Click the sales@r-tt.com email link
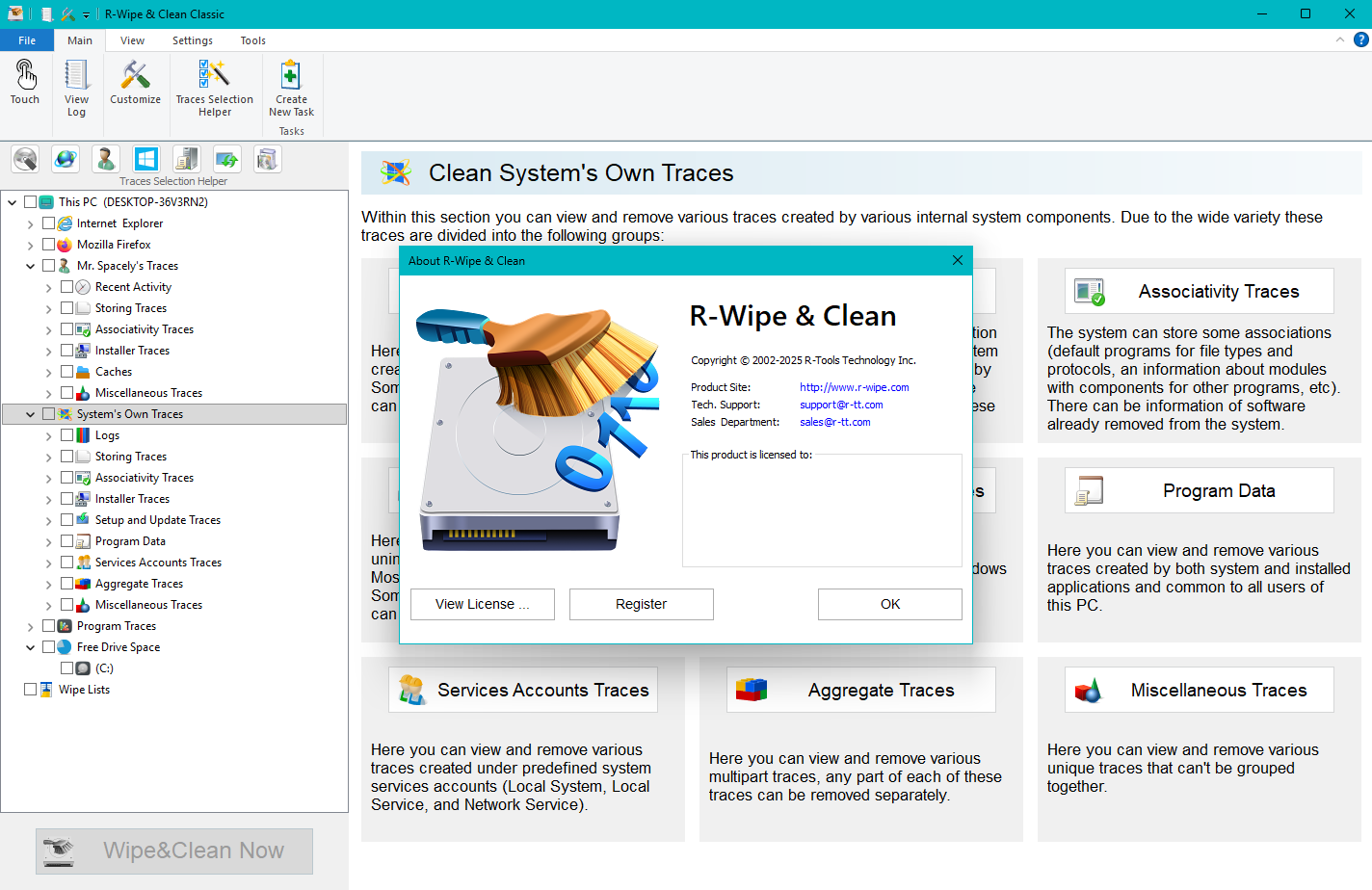 tap(835, 422)
